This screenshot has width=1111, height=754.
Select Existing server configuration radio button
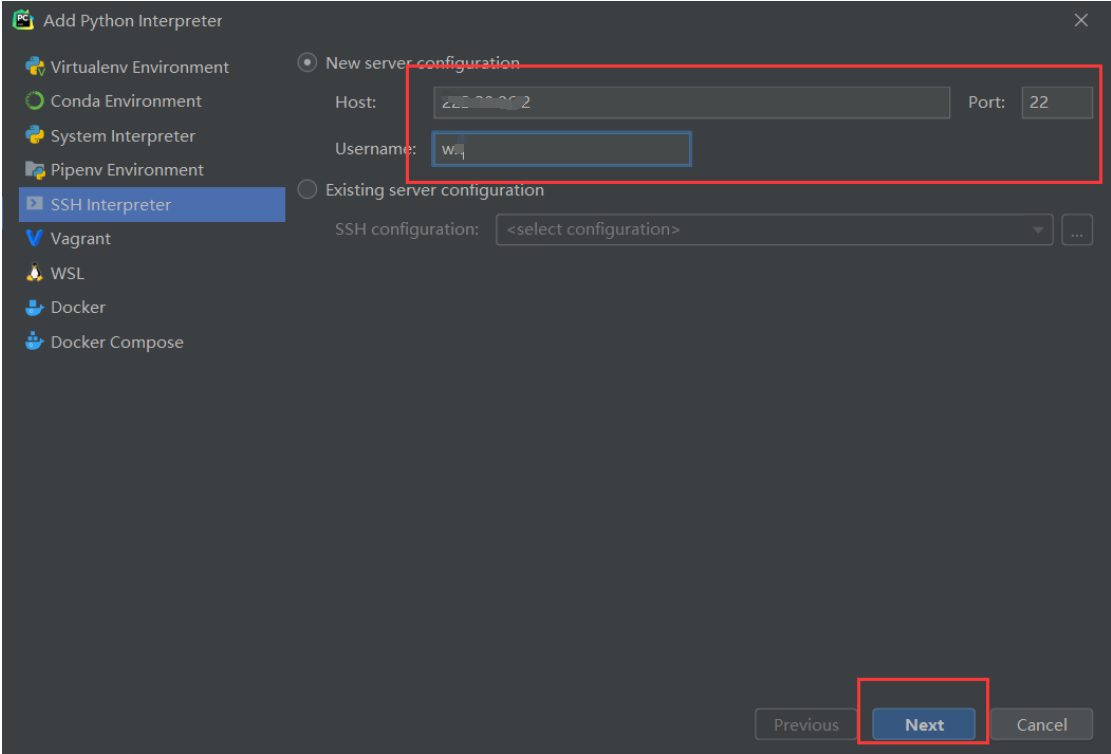[x=307, y=189]
